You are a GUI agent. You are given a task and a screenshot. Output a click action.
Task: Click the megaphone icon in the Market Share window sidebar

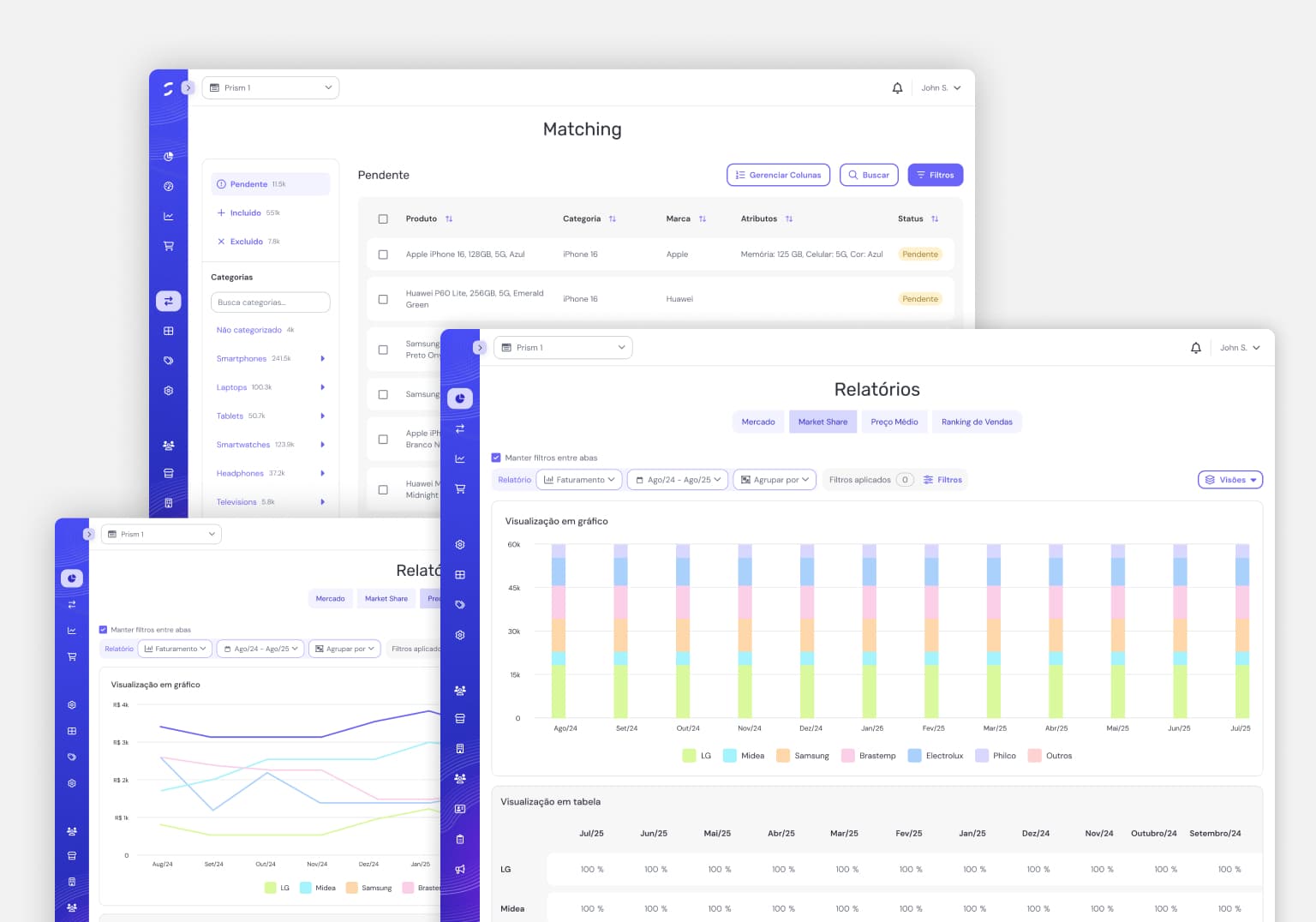pos(460,869)
